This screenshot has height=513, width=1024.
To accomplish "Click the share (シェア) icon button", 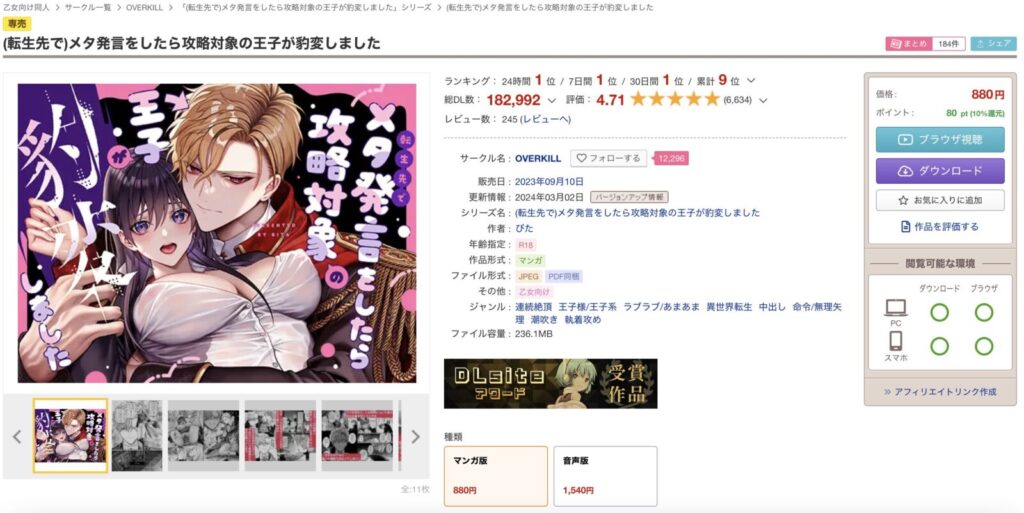I will click(x=993, y=44).
